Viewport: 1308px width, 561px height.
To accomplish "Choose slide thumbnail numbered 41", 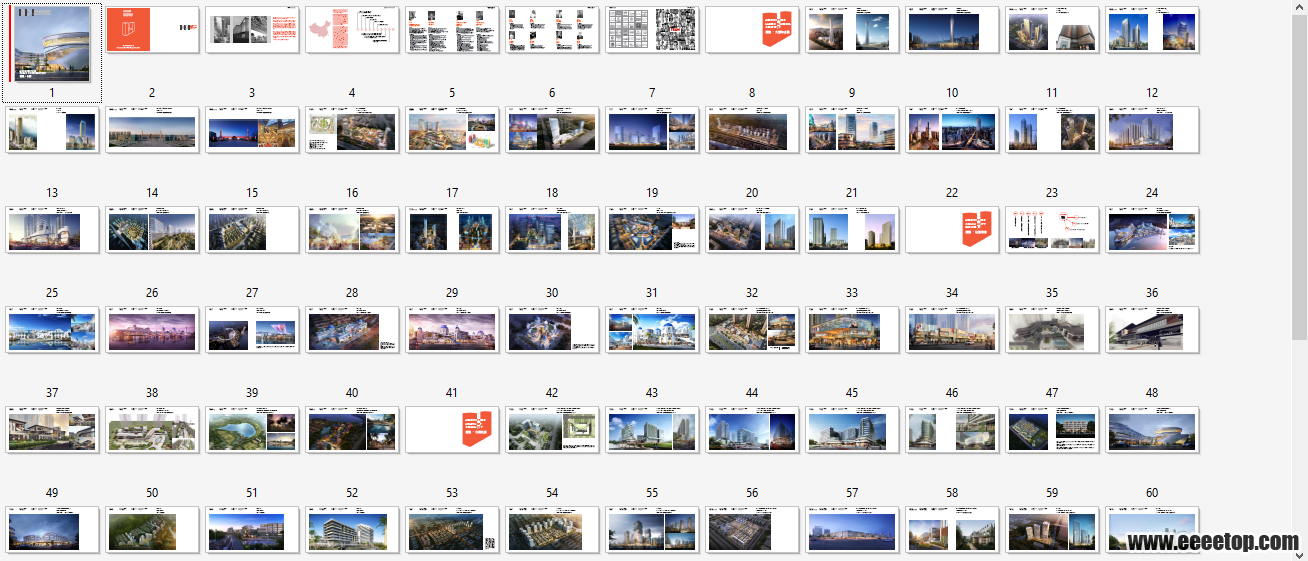I will (x=452, y=330).
